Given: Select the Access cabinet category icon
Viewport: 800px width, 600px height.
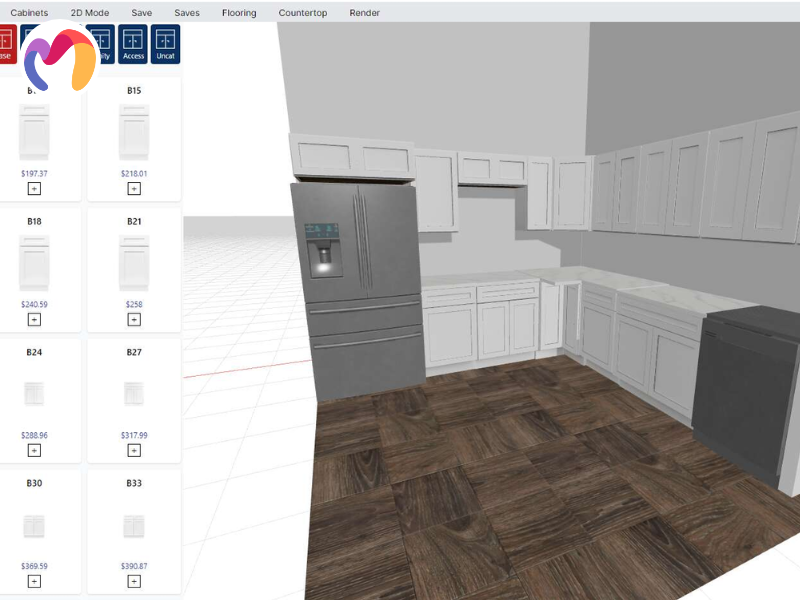Looking at the screenshot, I should 133,45.
